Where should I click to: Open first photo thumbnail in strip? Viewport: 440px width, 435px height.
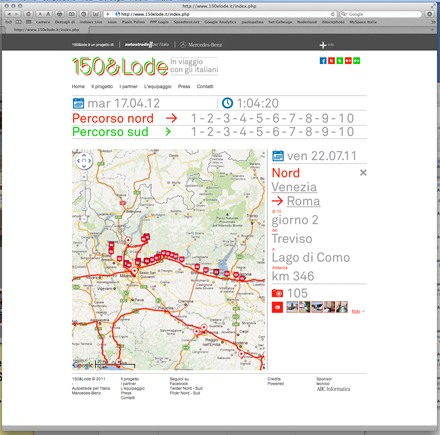[x=292, y=307]
